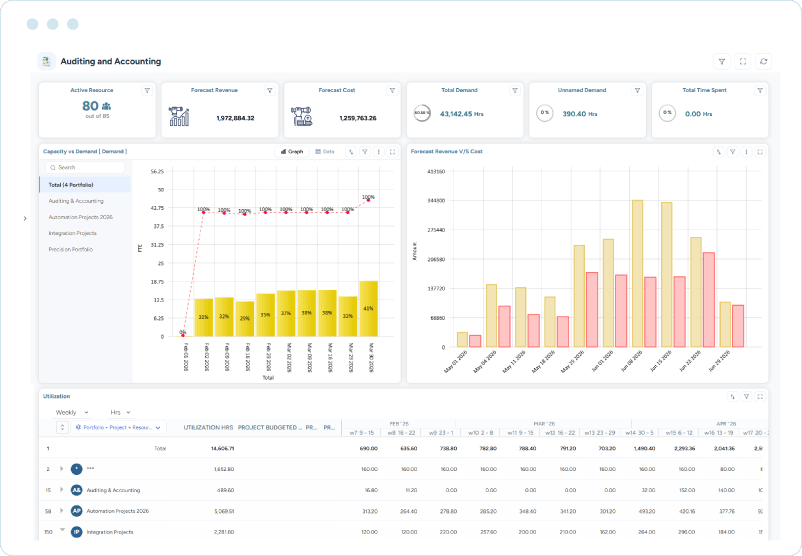This screenshot has width=802, height=556.
Task: Click the A& avatar for Auditing & Accounting
Action: click(76, 490)
